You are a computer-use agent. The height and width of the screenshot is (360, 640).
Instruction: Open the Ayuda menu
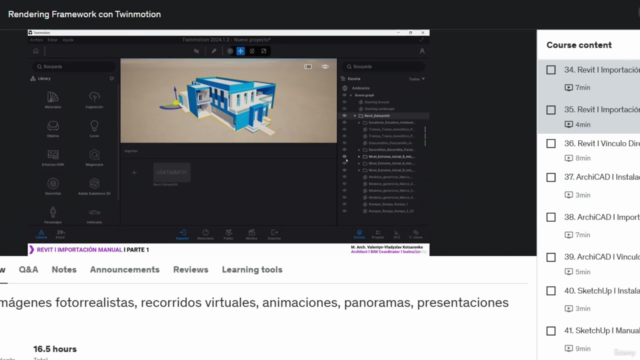68,40
